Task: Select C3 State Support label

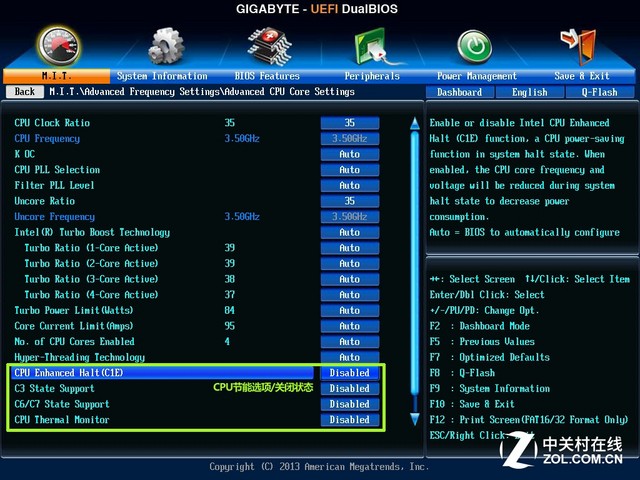Action: [x=54, y=389]
